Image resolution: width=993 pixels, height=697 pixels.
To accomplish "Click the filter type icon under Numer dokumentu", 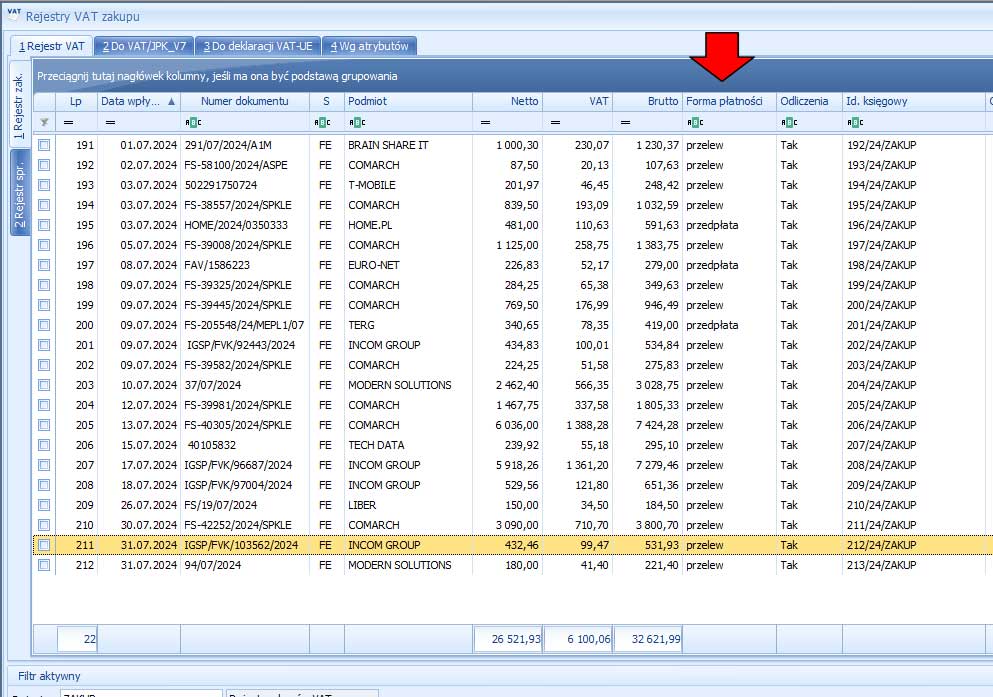I will 193,122.
